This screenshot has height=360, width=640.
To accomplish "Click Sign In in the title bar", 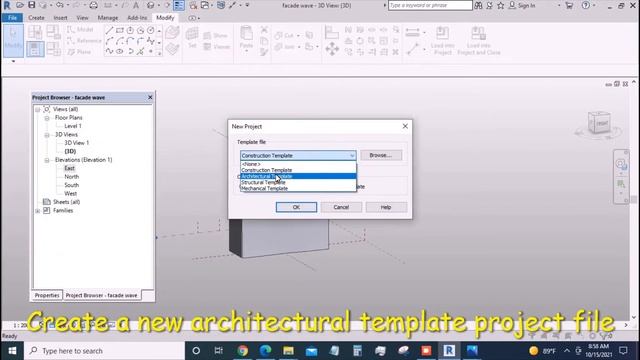I will click(x=522, y=5).
